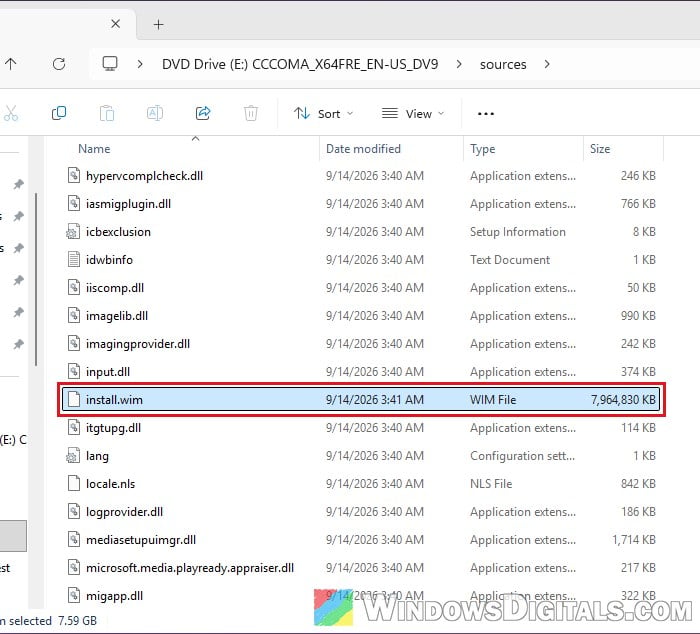This screenshot has height=634, width=700.
Task: Expand chevron after sources breadcrumb
Action: pyautogui.click(x=547, y=64)
